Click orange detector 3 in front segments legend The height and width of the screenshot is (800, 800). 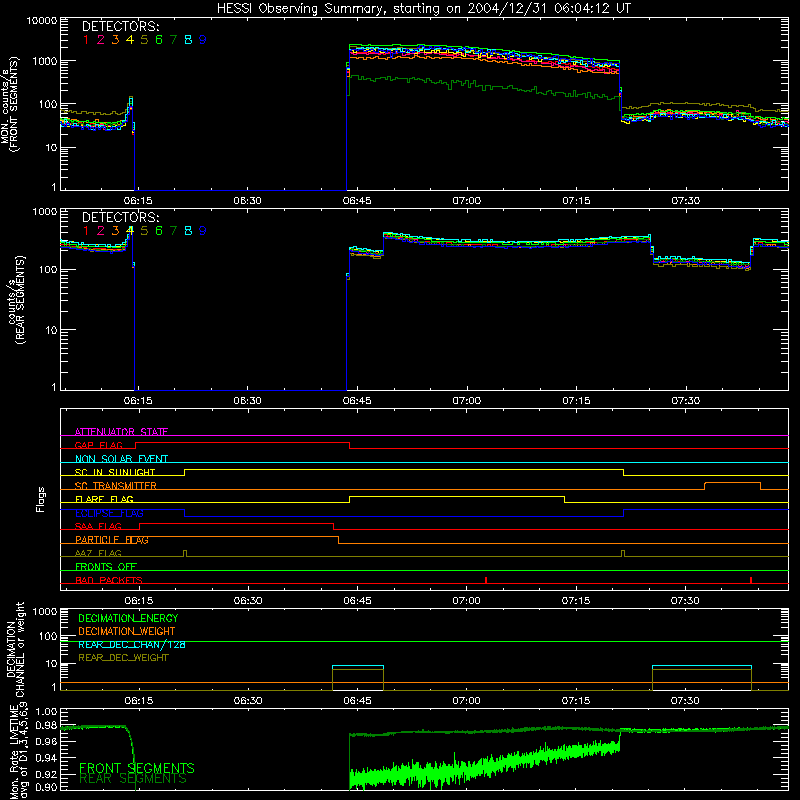pyautogui.click(x=115, y=40)
